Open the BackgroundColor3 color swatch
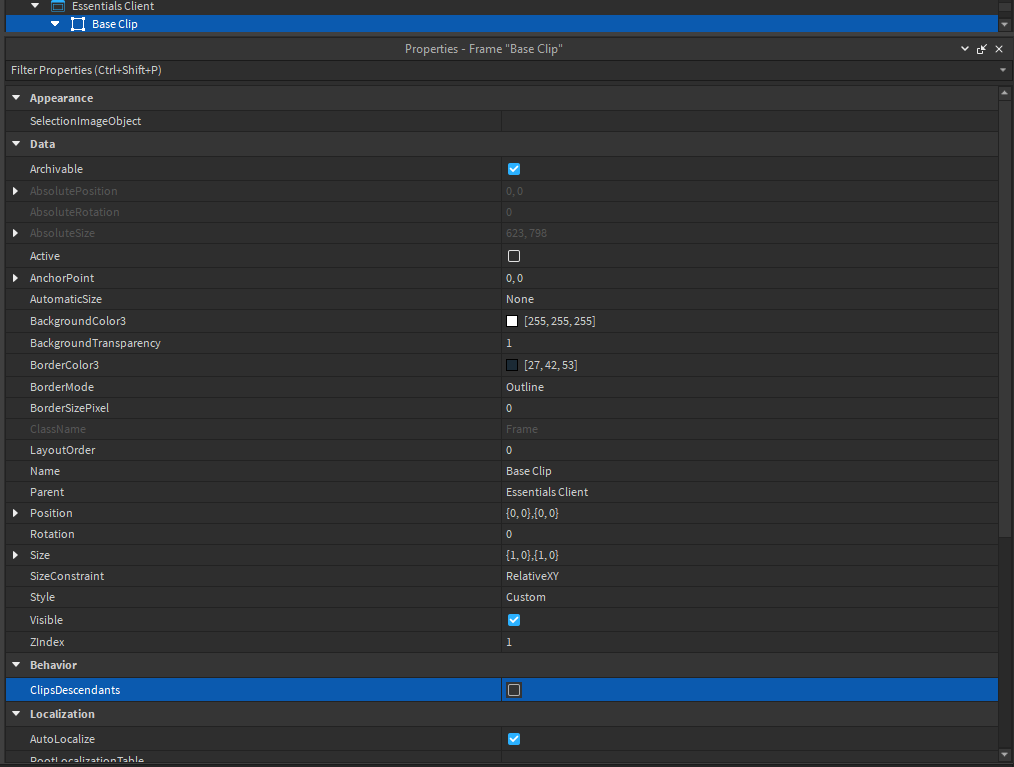 (511, 321)
